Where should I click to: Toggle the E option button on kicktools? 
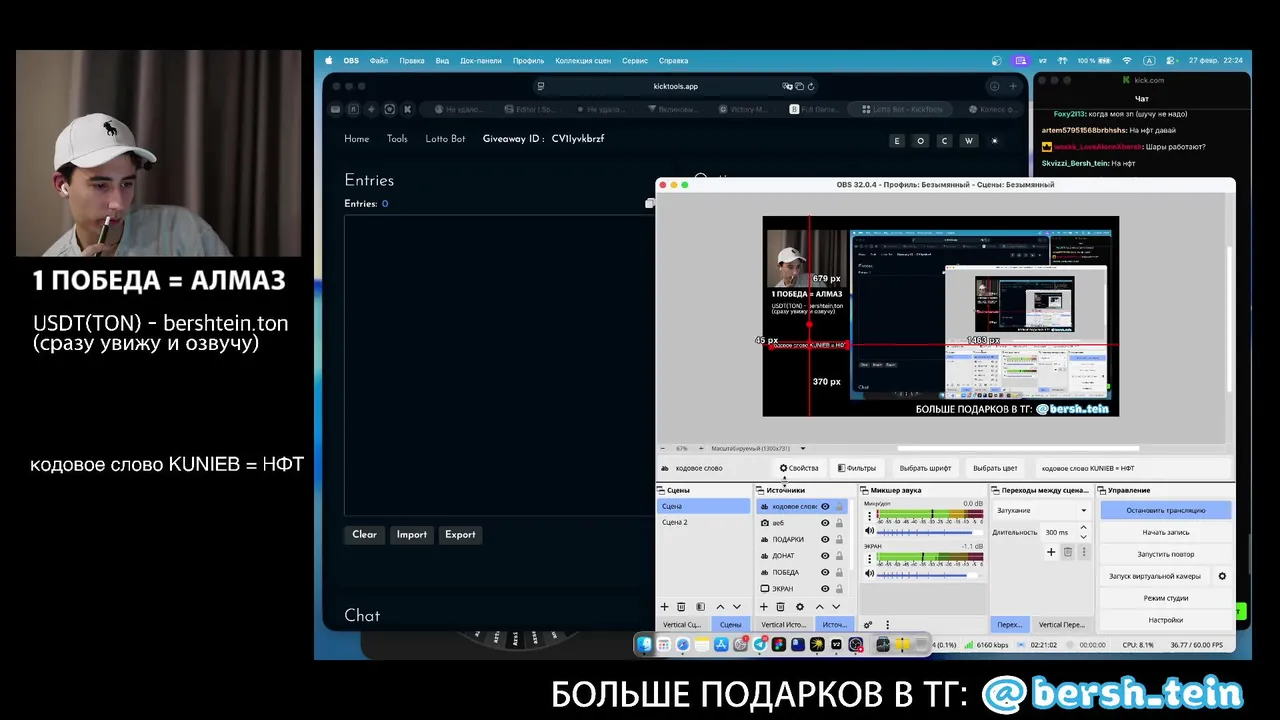point(897,141)
